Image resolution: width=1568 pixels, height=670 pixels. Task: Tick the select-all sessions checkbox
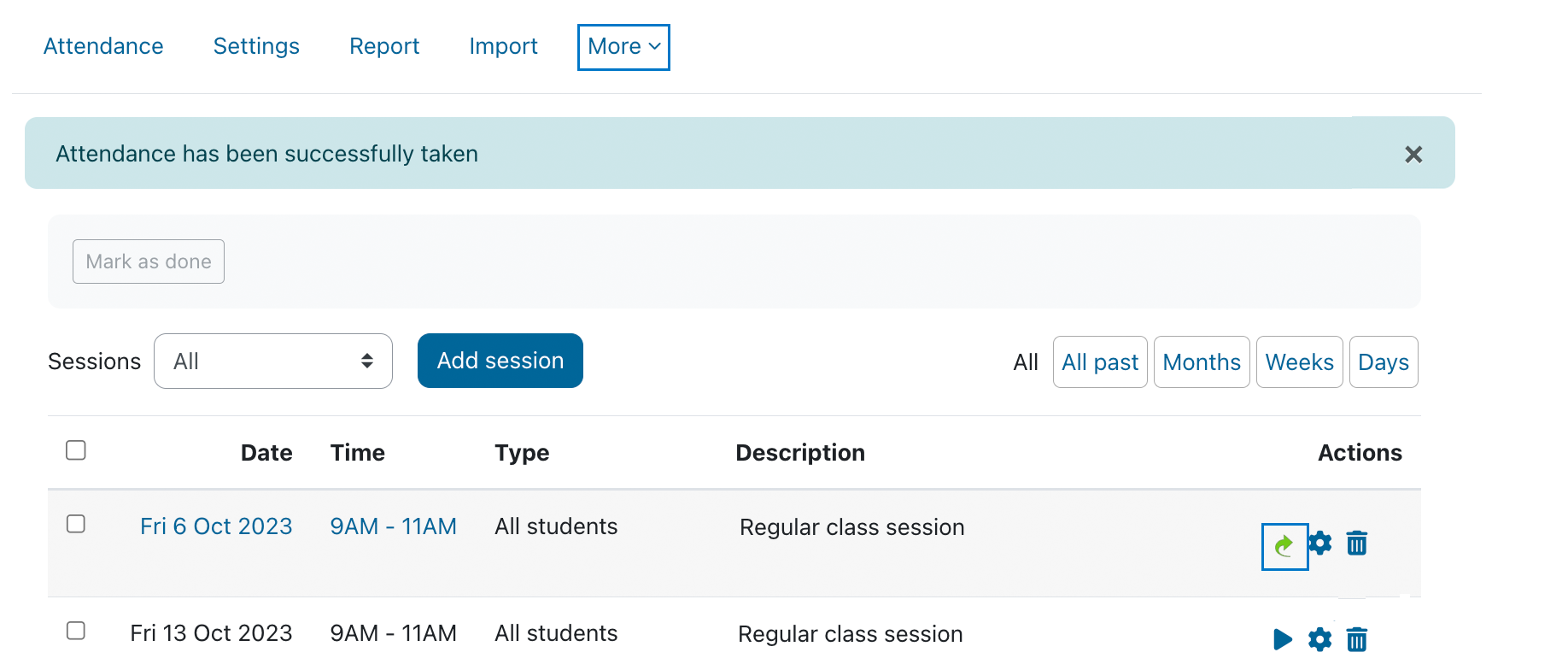click(x=76, y=450)
